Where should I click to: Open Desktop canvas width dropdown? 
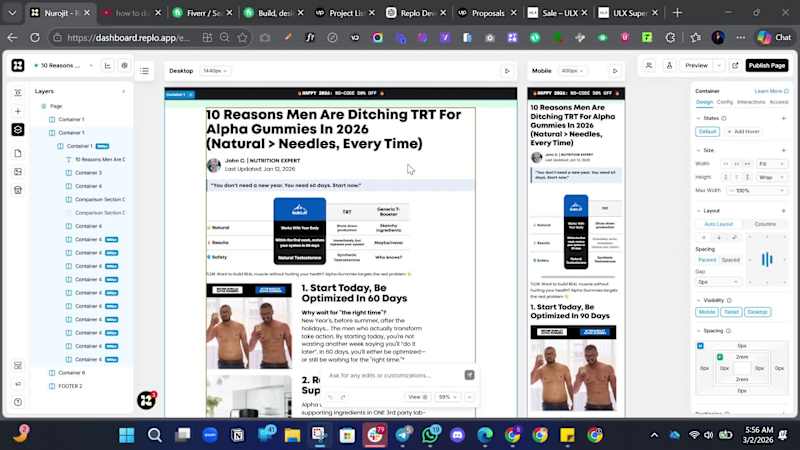tap(215, 71)
